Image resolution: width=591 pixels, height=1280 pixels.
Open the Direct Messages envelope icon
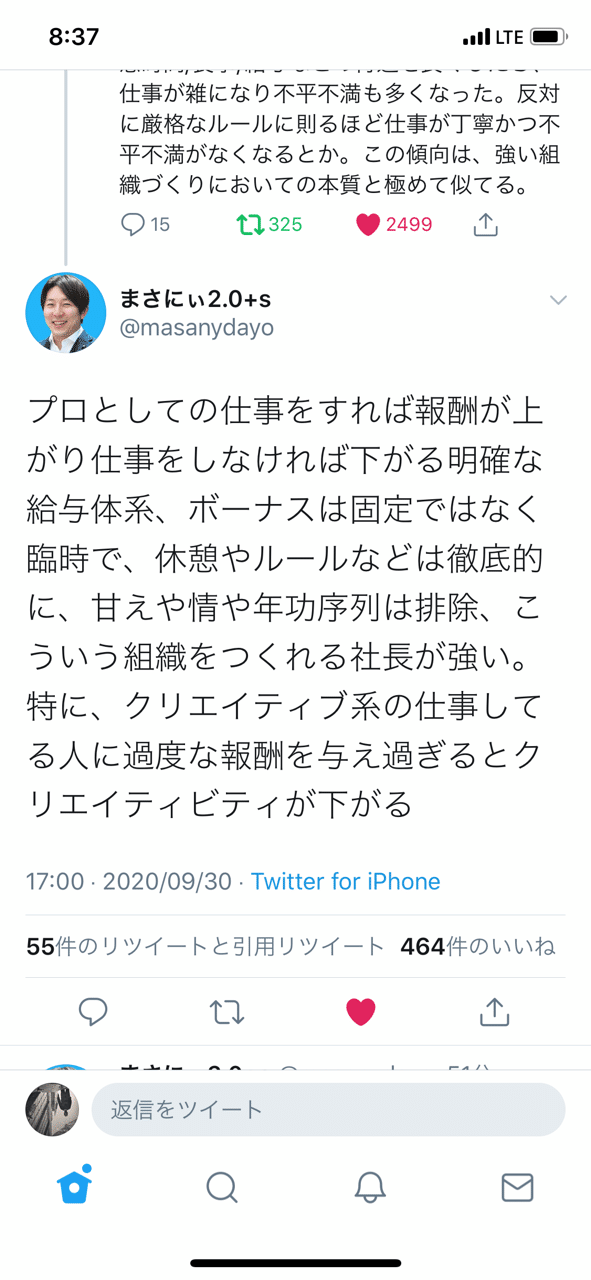(517, 1189)
